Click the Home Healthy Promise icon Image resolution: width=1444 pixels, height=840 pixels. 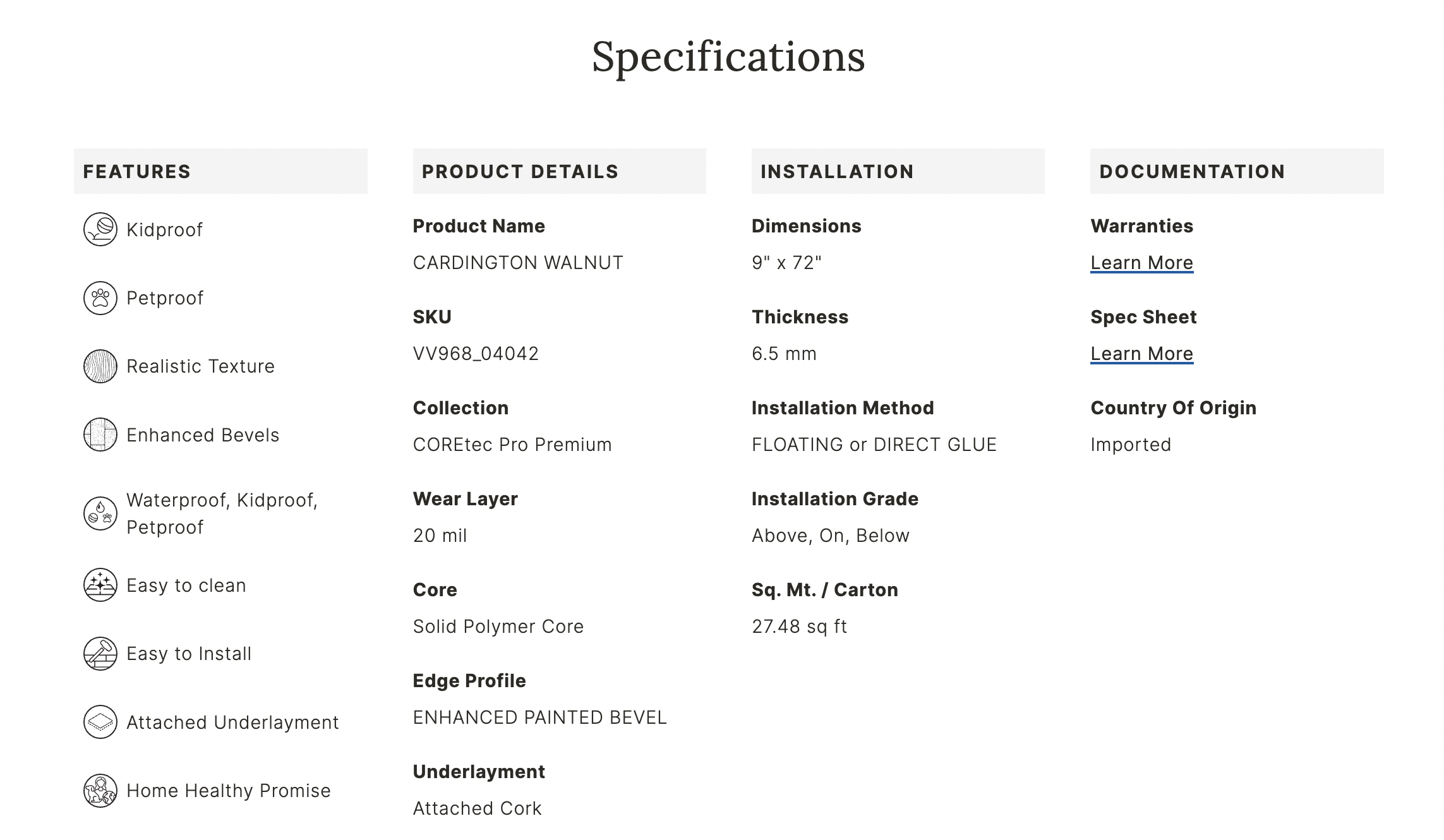[x=100, y=790]
